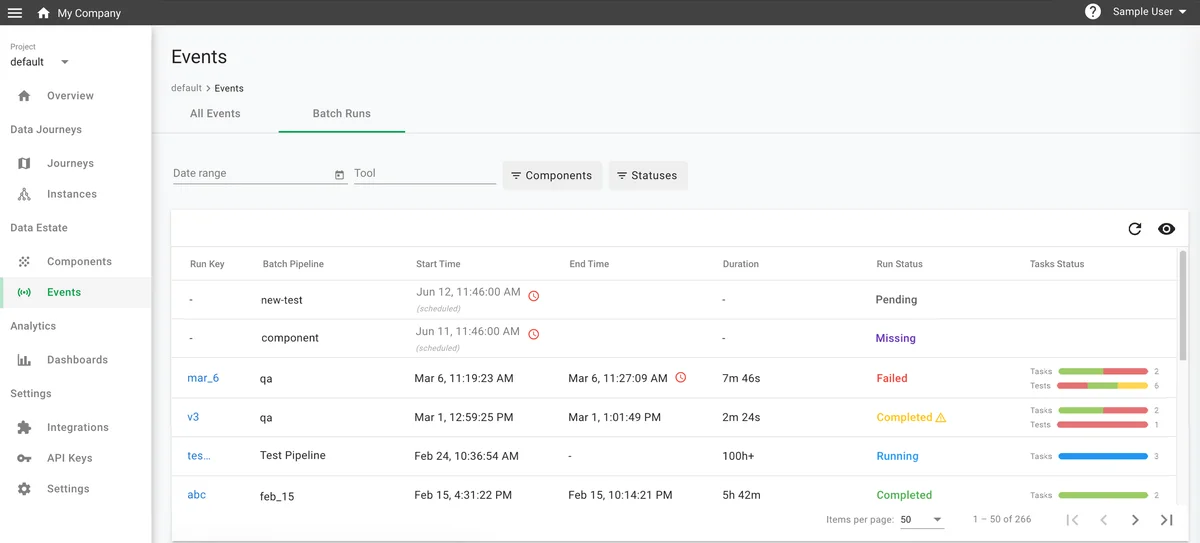Click the mar_6 Tests status bar
The image size is (1200, 543).
click(x=1102, y=386)
